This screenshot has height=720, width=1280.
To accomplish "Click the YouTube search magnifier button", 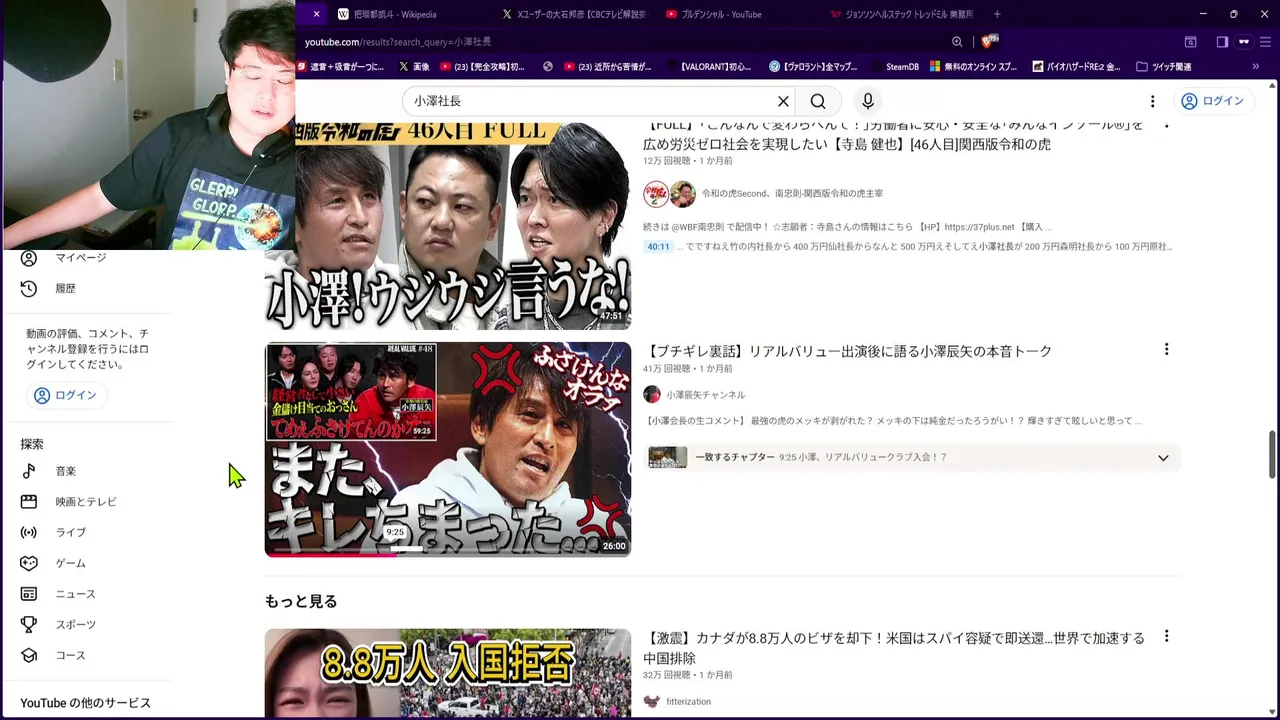I will tap(818, 101).
